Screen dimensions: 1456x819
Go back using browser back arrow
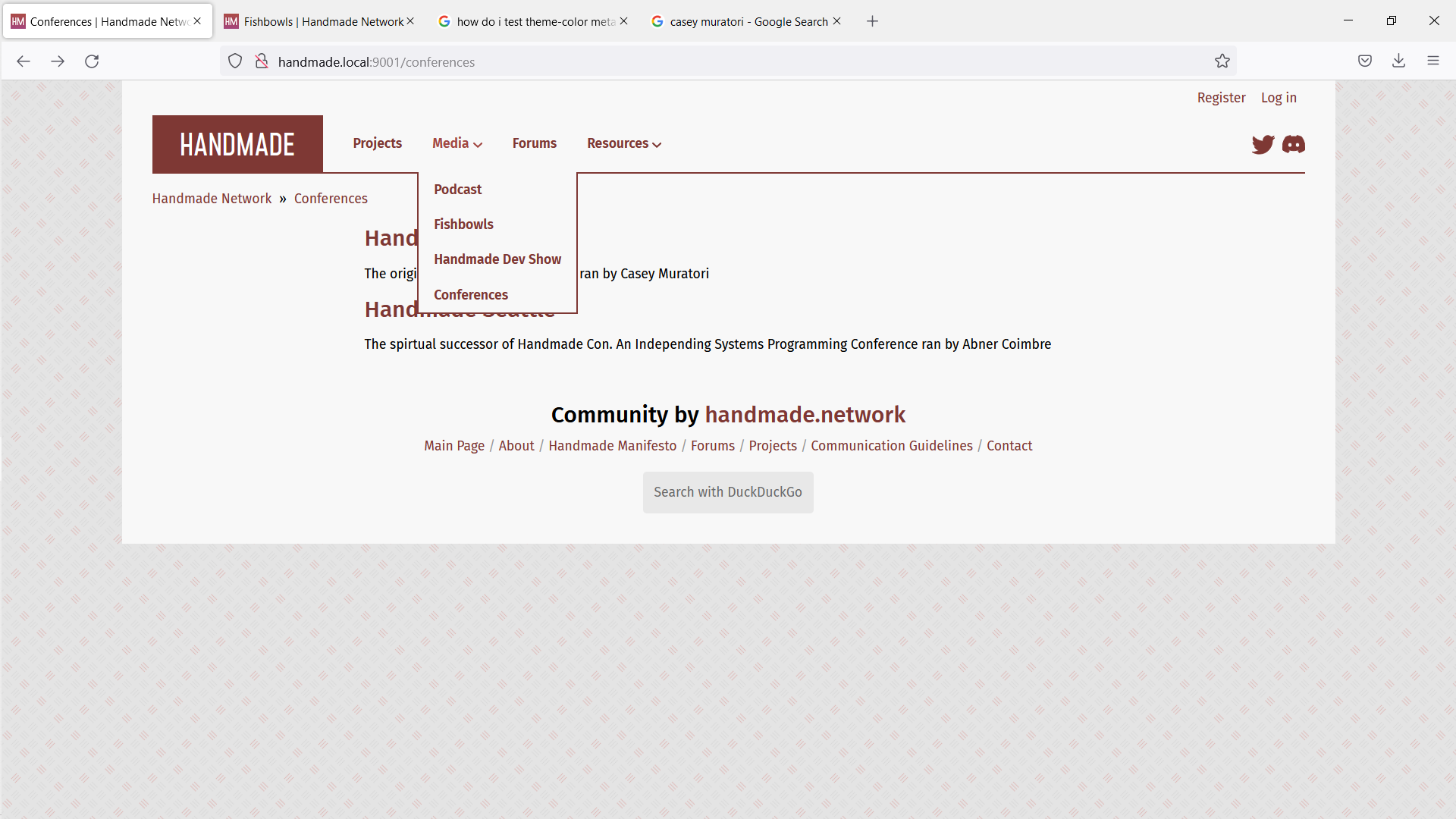pyautogui.click(x=24, y=61)
